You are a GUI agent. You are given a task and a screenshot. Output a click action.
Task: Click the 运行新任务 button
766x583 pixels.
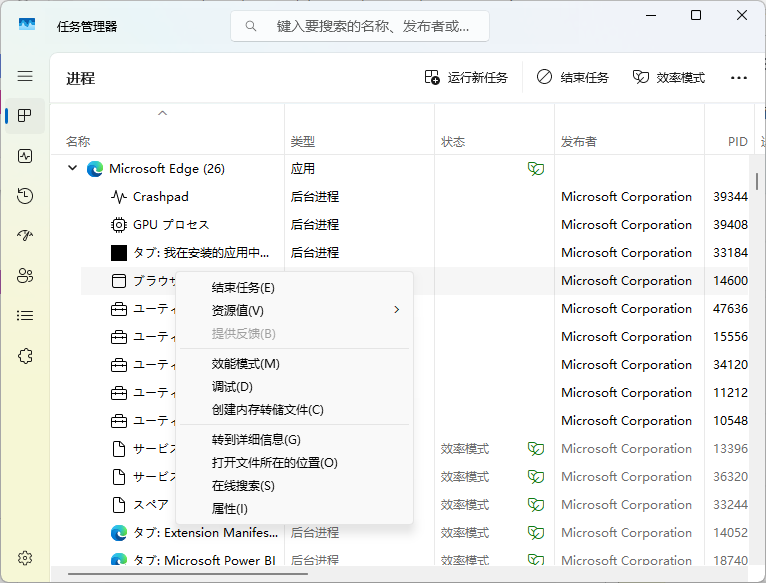pyautogui.click(x=466, y=78)
